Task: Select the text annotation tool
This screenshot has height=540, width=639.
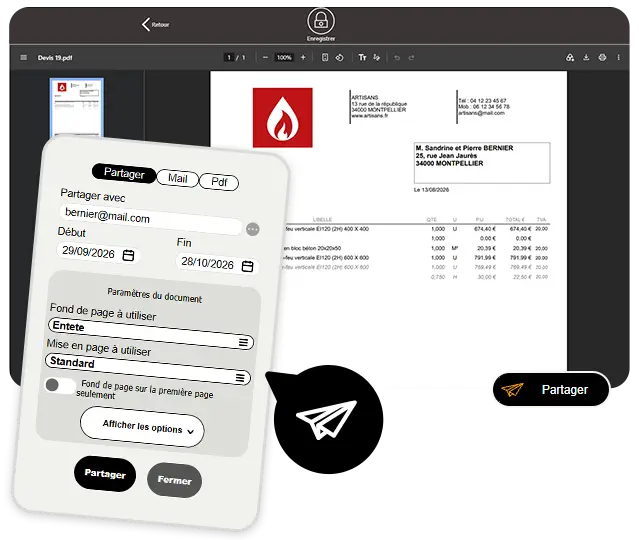Action: 362,57
